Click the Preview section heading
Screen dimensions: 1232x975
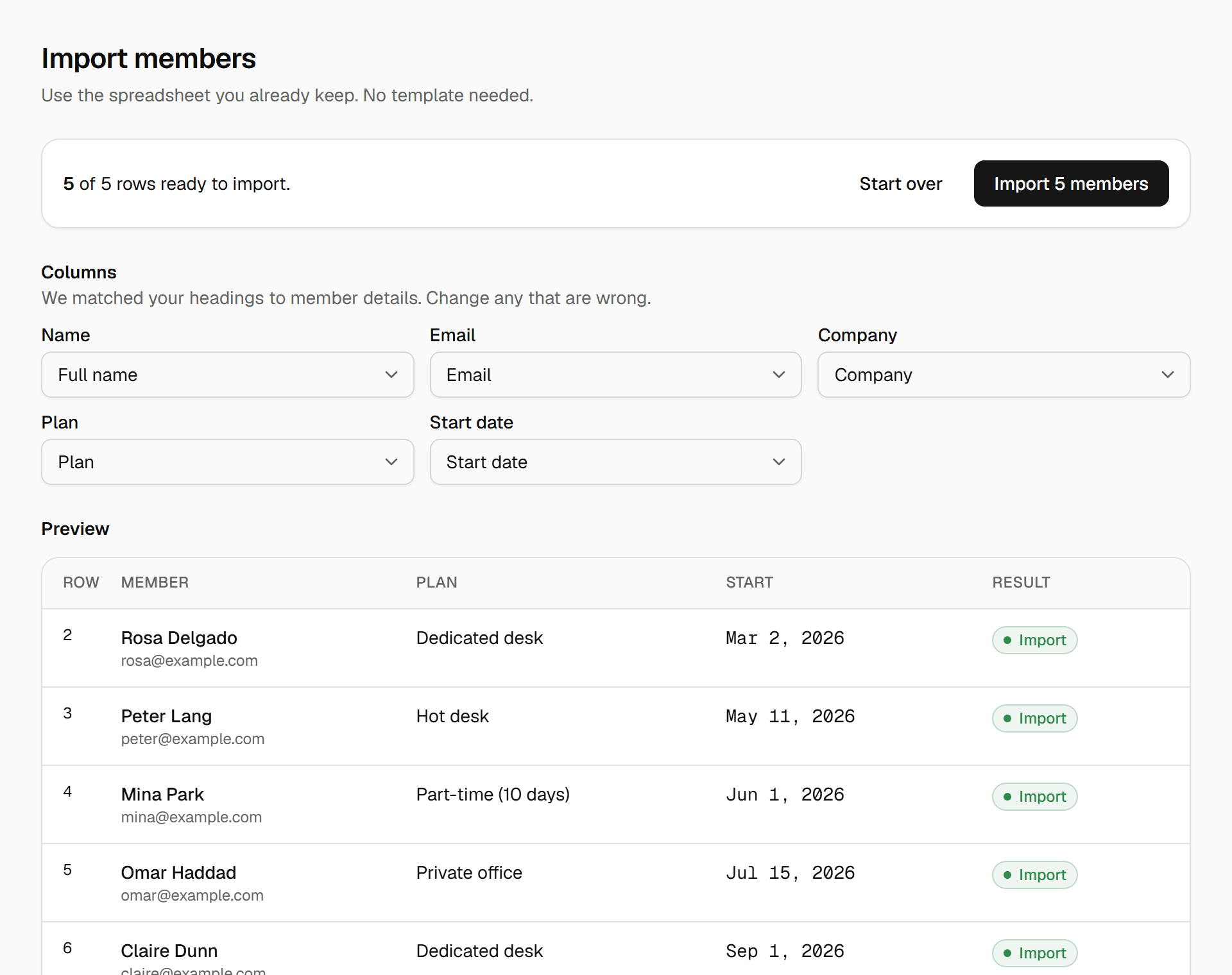pos(75,529)
